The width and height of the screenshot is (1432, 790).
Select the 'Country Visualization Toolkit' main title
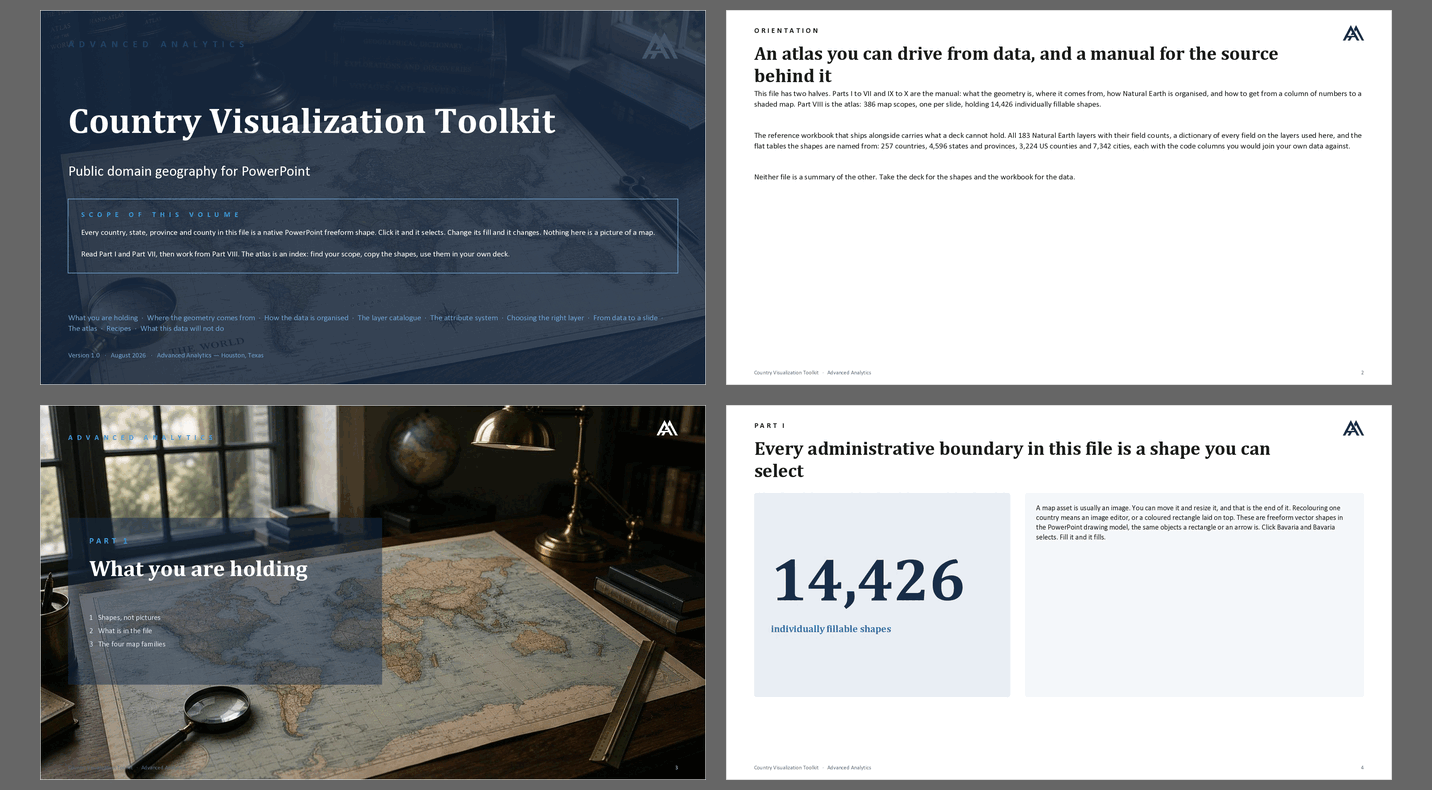[312, 121]
